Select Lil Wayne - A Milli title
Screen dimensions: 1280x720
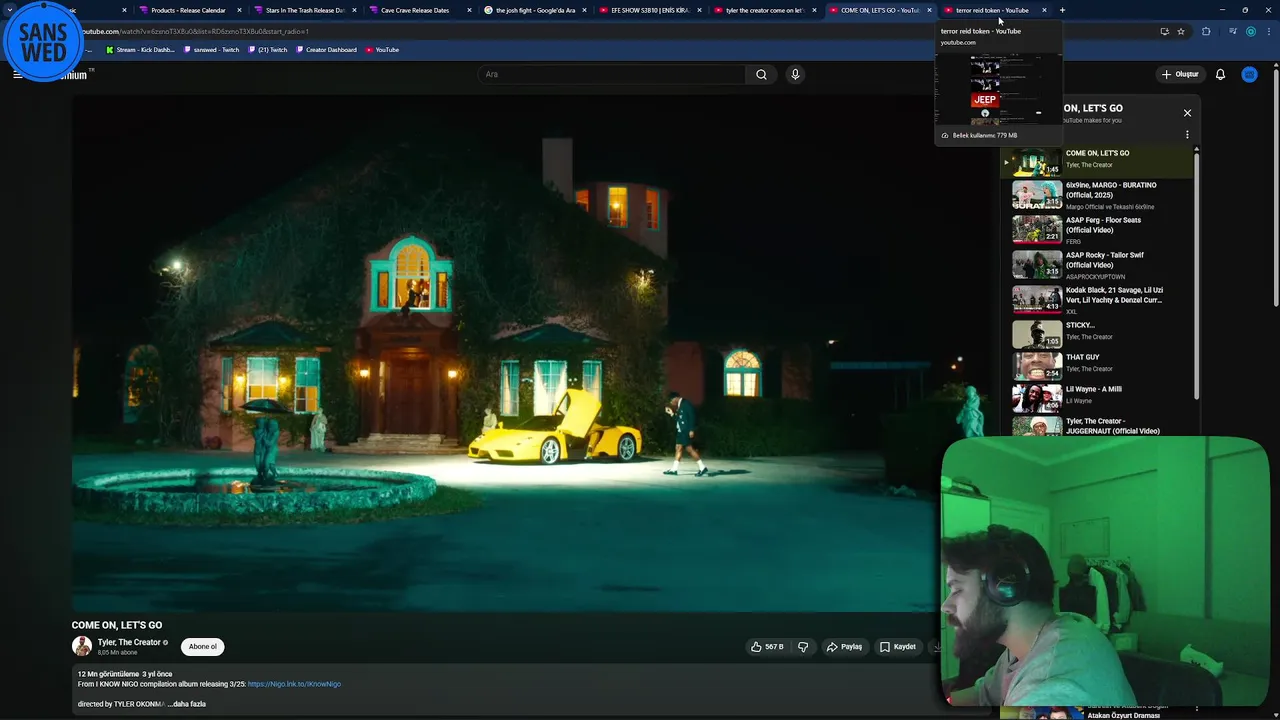pyautogui.click(x=1094, y=389)
